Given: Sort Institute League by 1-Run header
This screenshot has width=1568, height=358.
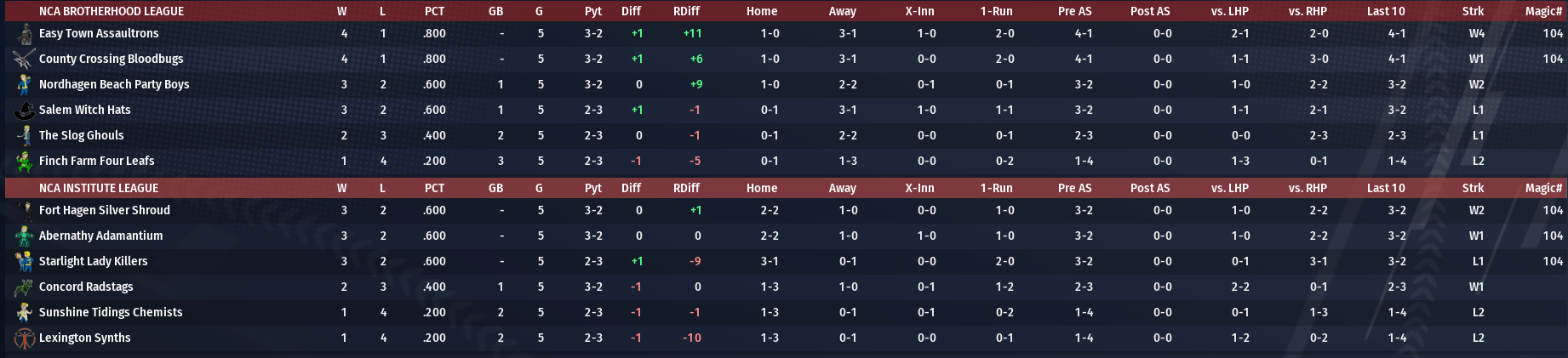Looking at the screenshot, I should click(x=996, y=189).
